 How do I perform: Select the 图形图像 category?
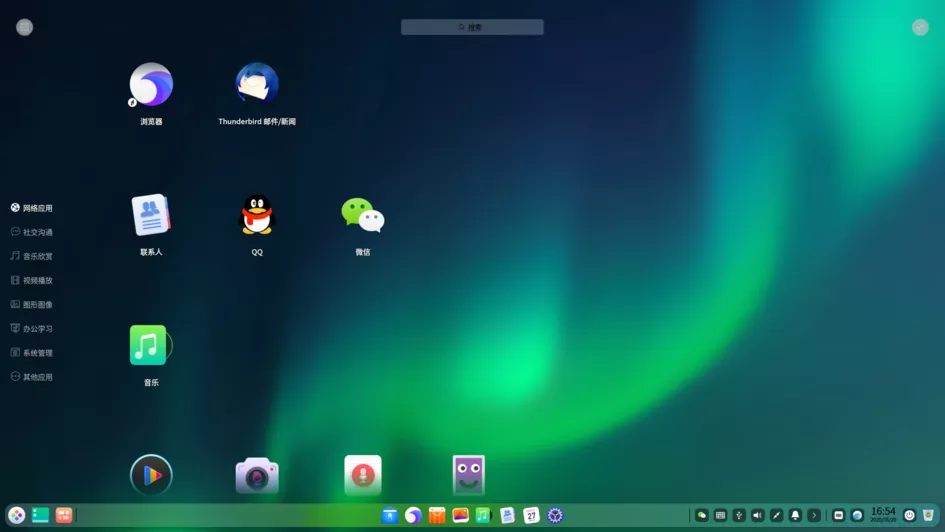point(31,304)
